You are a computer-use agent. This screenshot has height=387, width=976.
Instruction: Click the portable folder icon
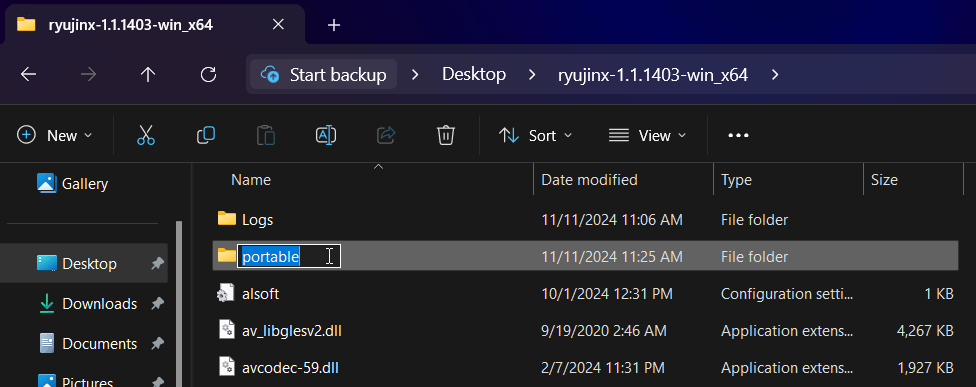227,255
